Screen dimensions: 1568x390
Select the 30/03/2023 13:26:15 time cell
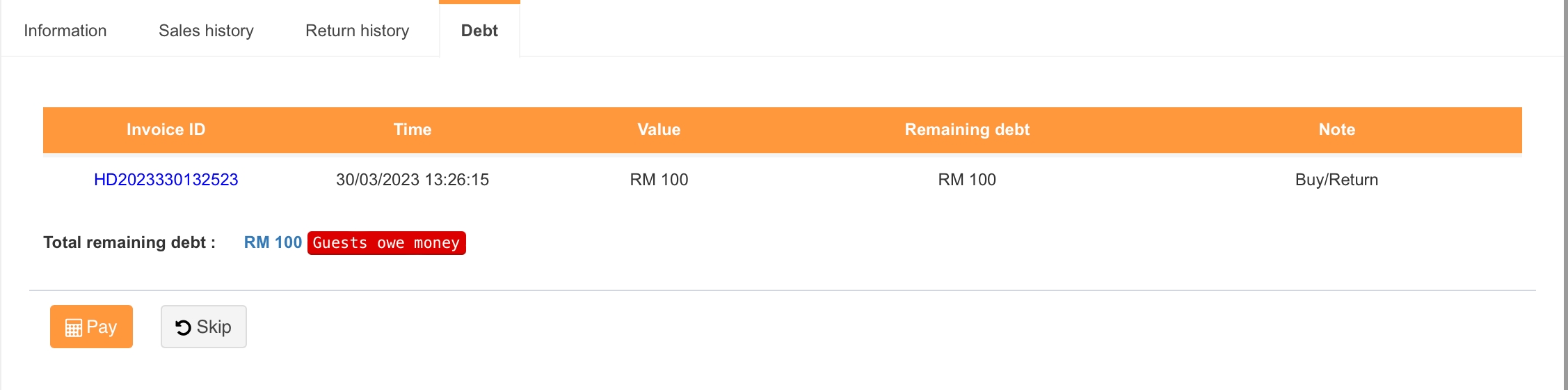coord(413,180)
